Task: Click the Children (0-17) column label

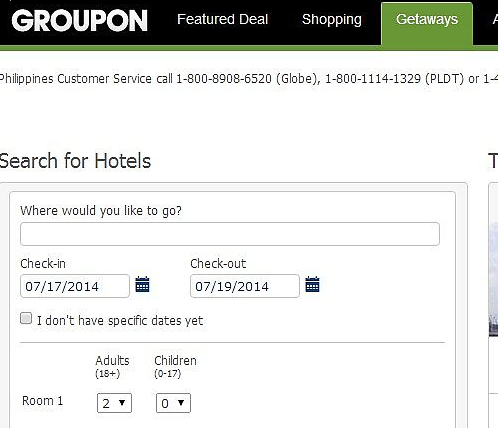Action: tap(175, 366)
